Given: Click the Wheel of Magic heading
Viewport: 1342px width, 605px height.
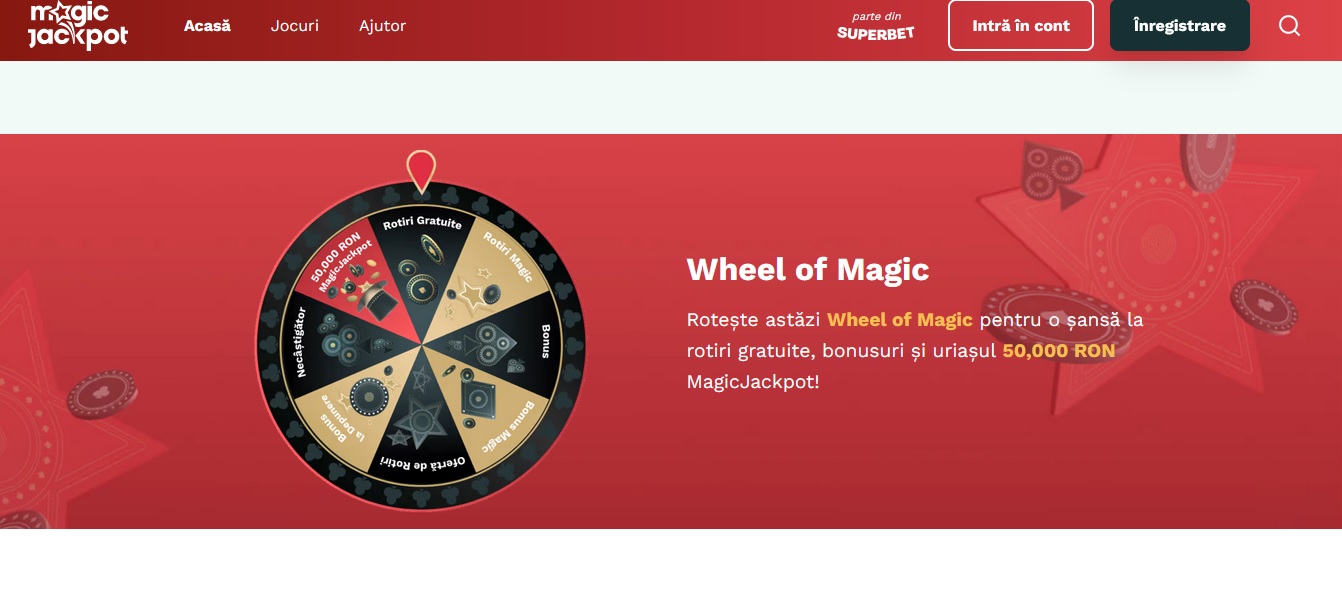Looking at the screenshot, I should tap(808, 269).
